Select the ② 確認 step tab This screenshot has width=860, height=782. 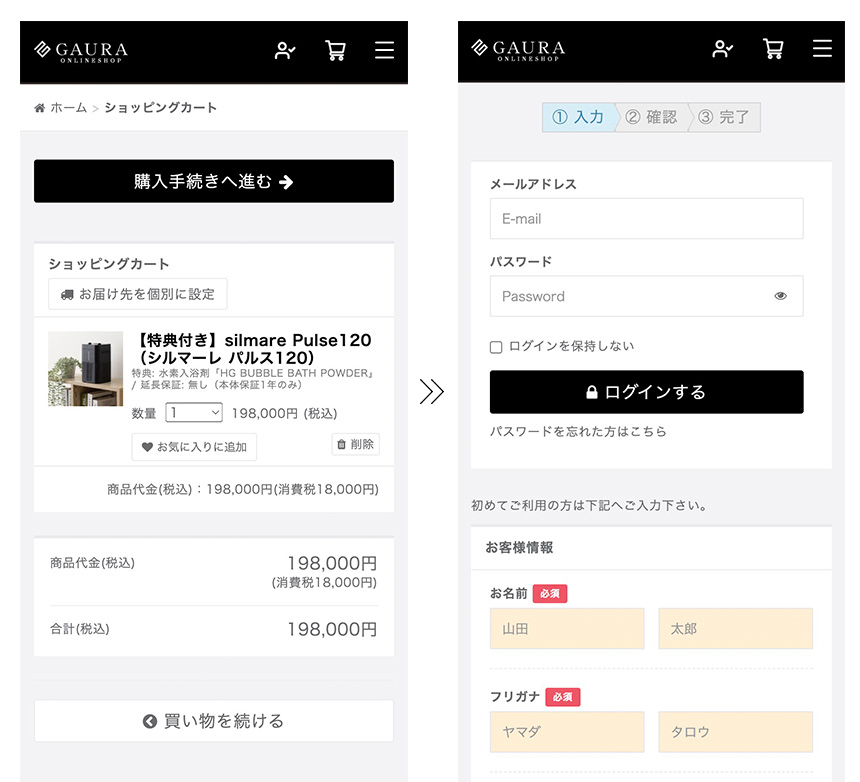pyautogui.click(x=652, y=117)
